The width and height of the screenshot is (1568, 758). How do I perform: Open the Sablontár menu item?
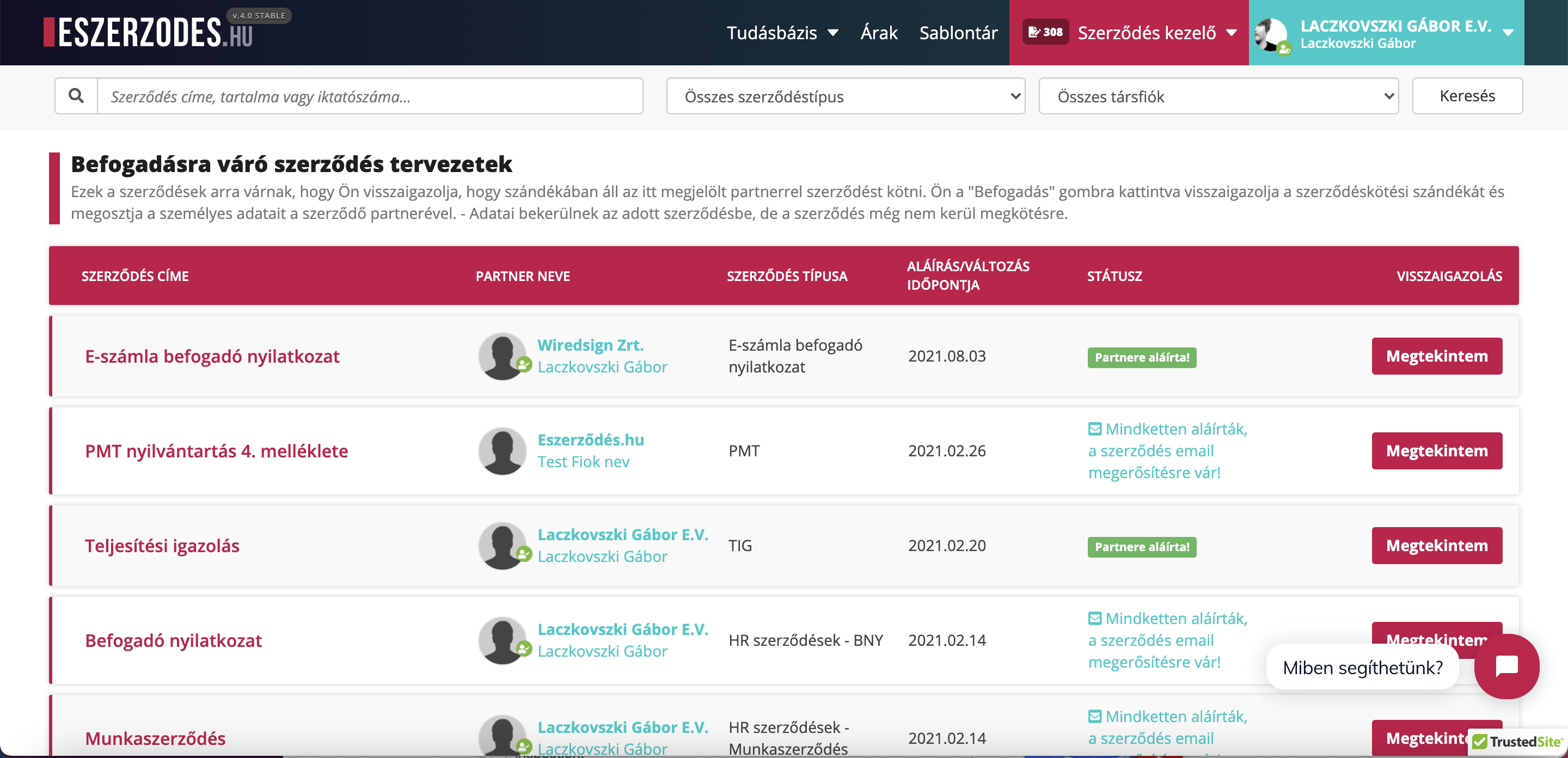pos(958,33)
